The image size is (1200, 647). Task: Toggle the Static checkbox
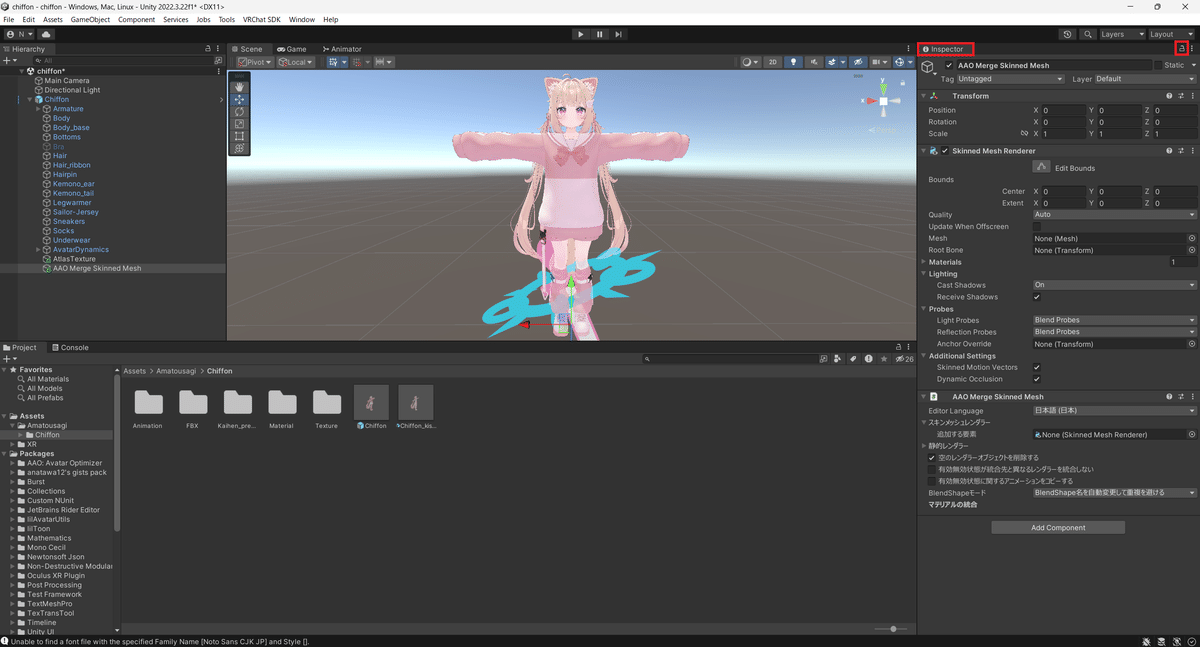1159,65
